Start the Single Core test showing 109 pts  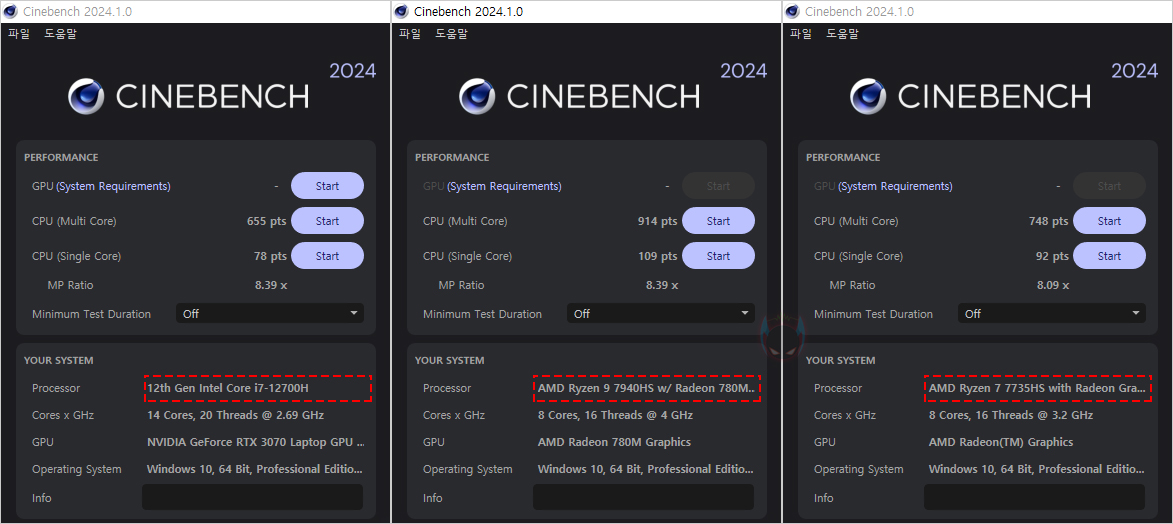718,256
